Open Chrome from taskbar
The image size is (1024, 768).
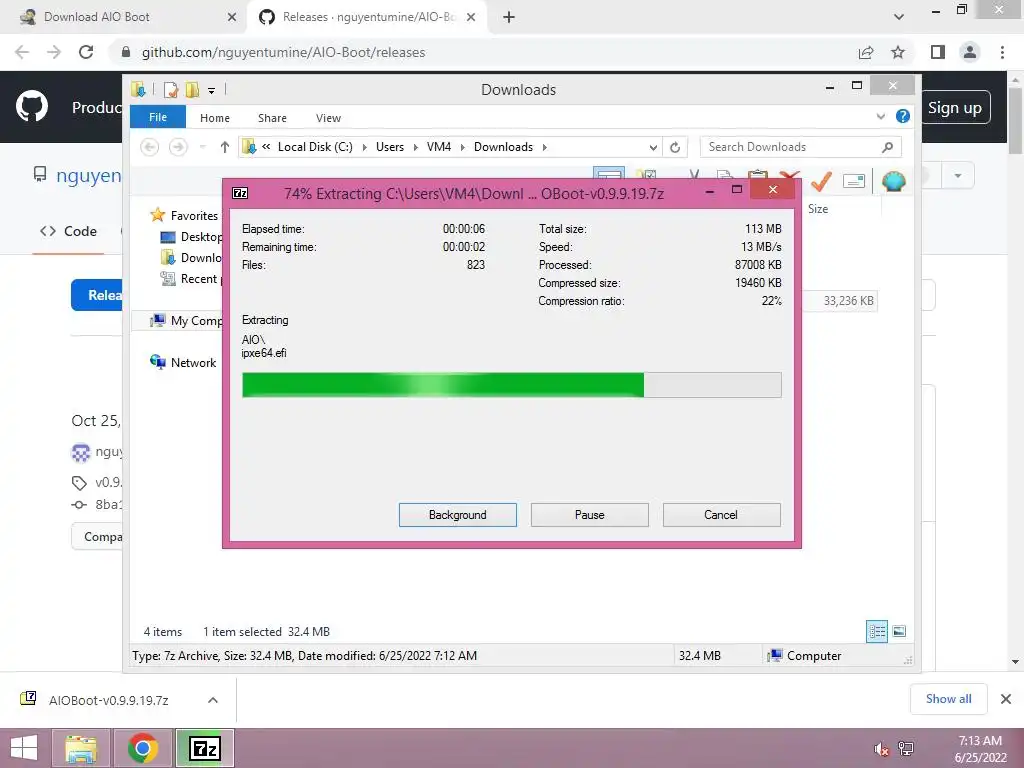[x=142, y=748]
